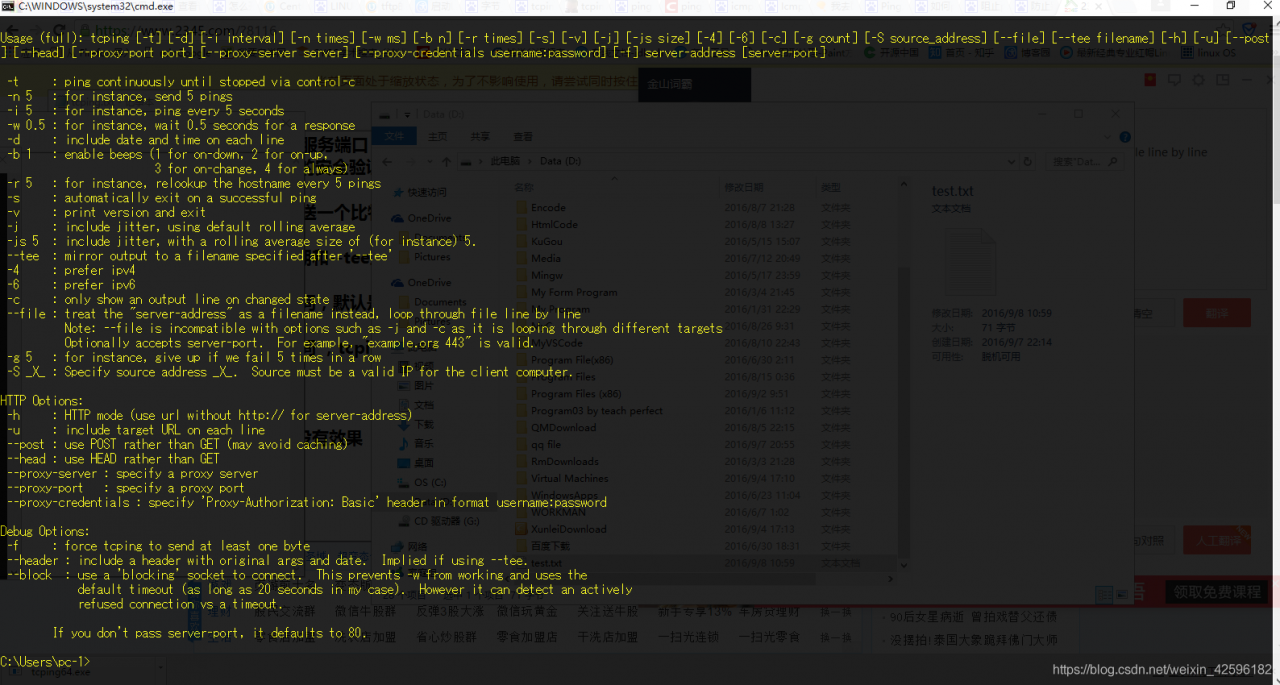Click the file list scrollbar up arrow

pos(905,186)
